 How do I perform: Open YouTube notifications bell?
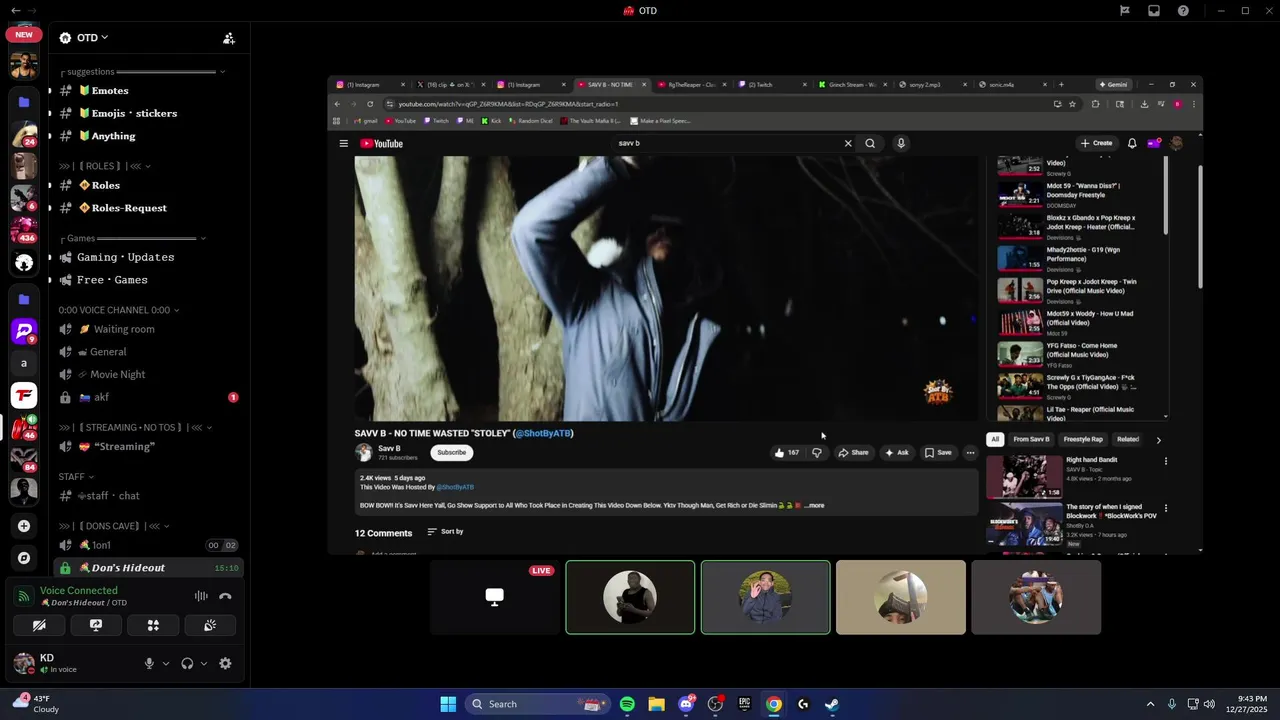point(1132,143)
